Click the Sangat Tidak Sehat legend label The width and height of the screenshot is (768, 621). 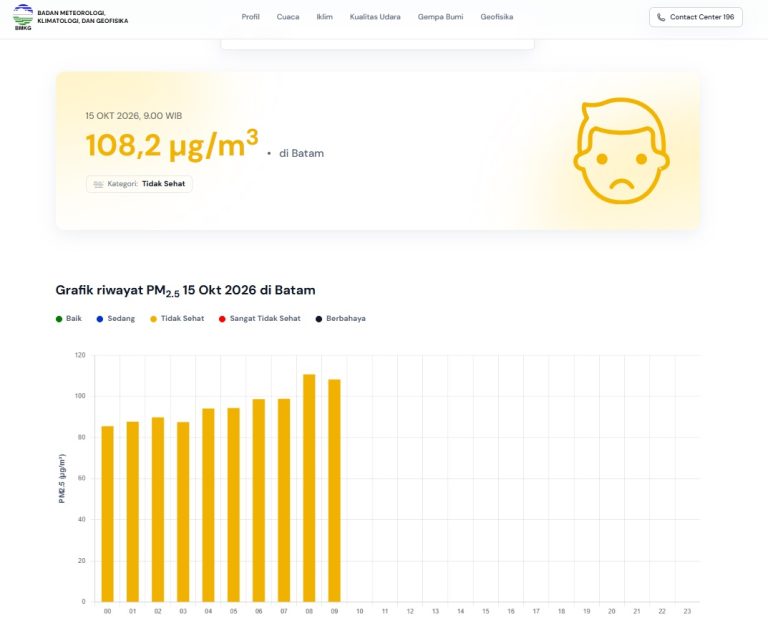point(265,318)
